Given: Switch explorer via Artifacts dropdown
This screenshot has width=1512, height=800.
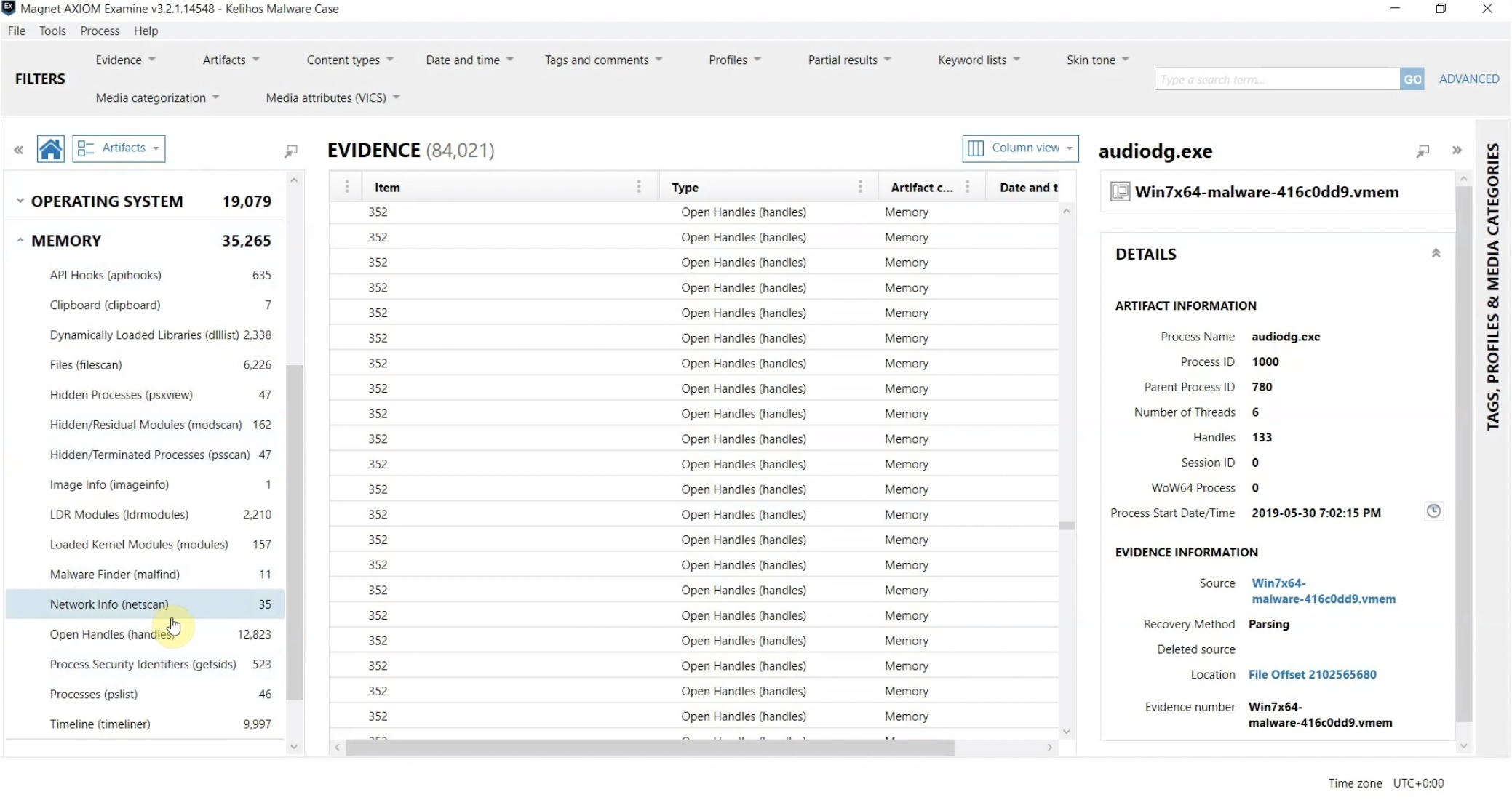Looking at the screenshot, I should pos(119,148).
